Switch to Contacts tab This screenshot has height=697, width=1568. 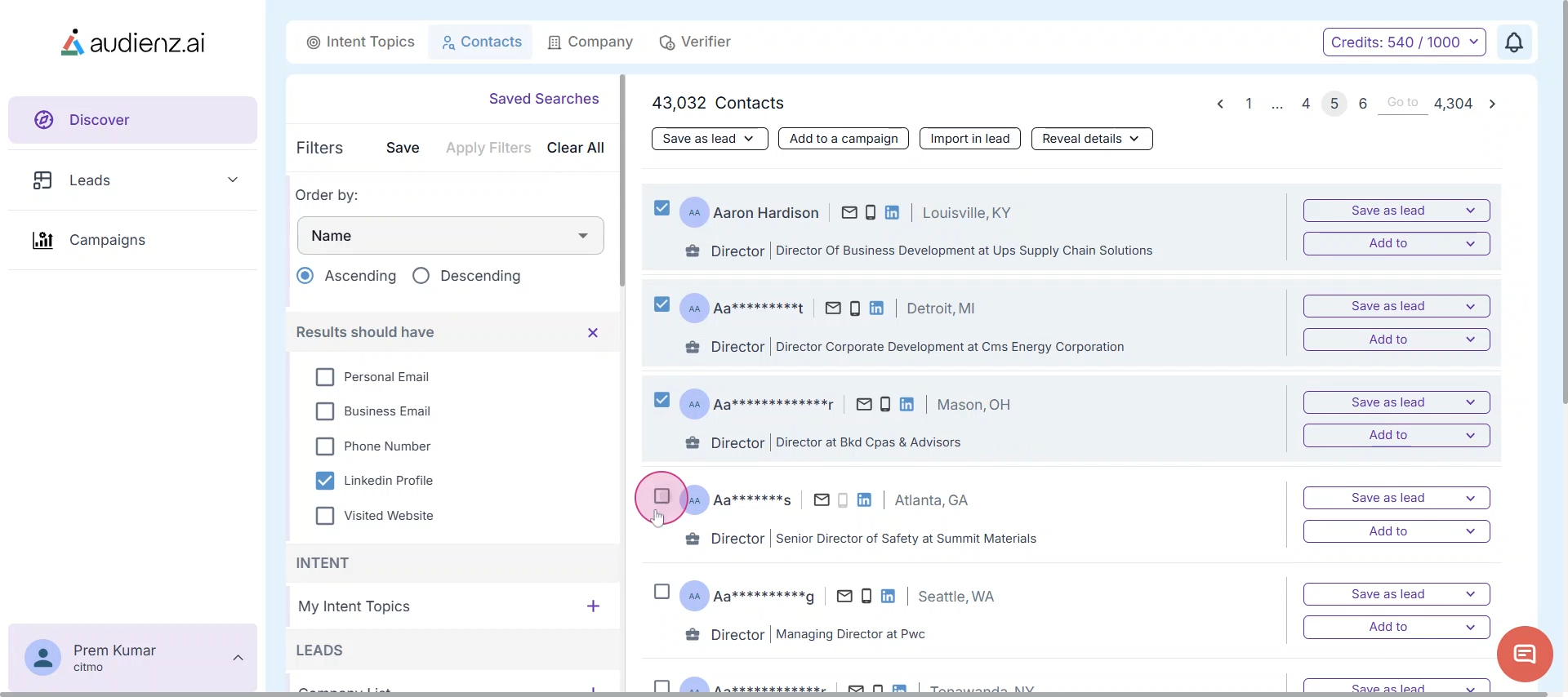click(481, 42)
